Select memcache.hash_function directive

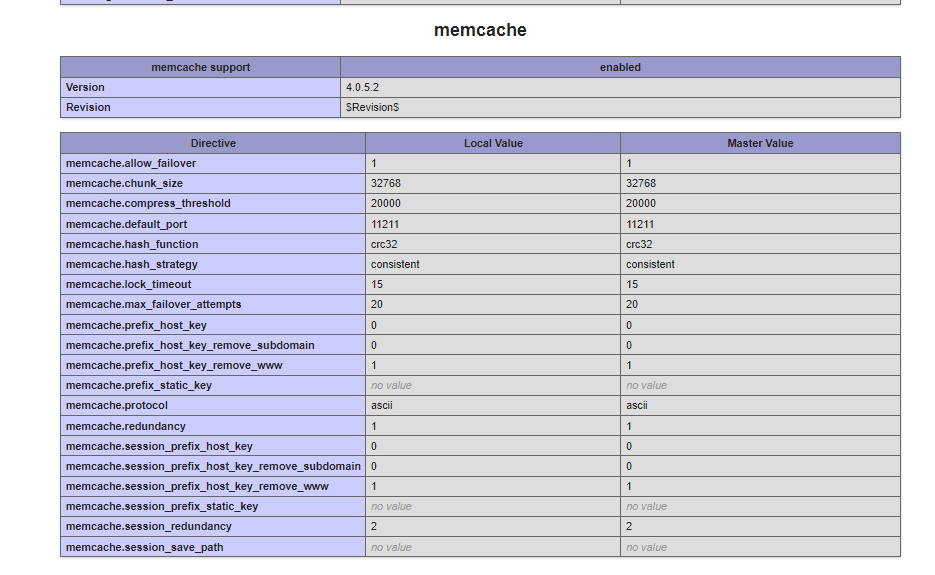pos(132,245)
